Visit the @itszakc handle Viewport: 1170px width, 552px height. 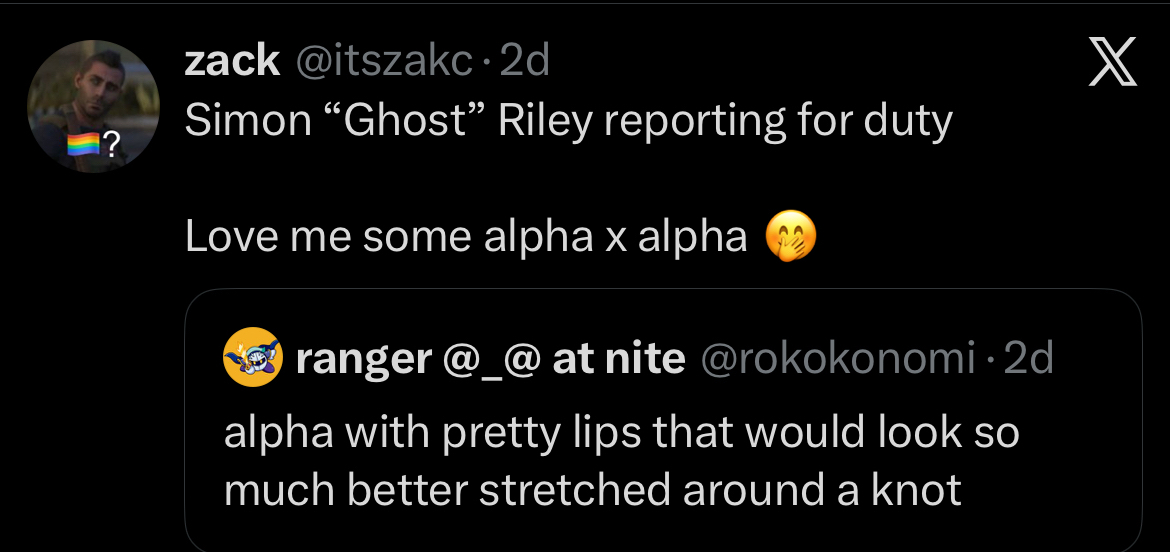381,62
